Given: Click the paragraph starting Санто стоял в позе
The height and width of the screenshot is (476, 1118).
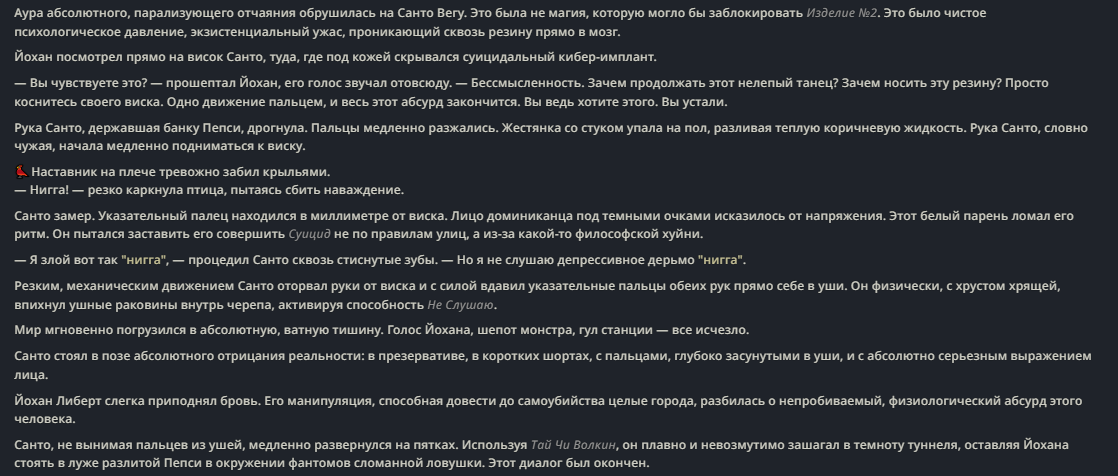Looking at the screenshot, I should (x=553, y=366).
